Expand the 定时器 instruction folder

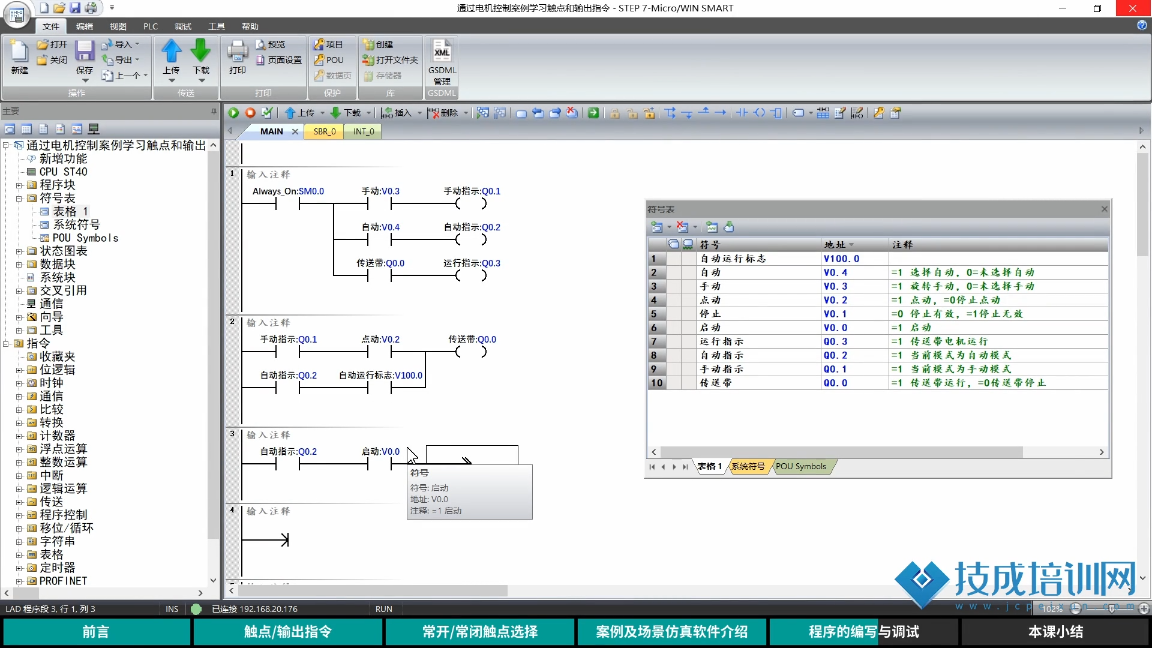coord(19,568)
